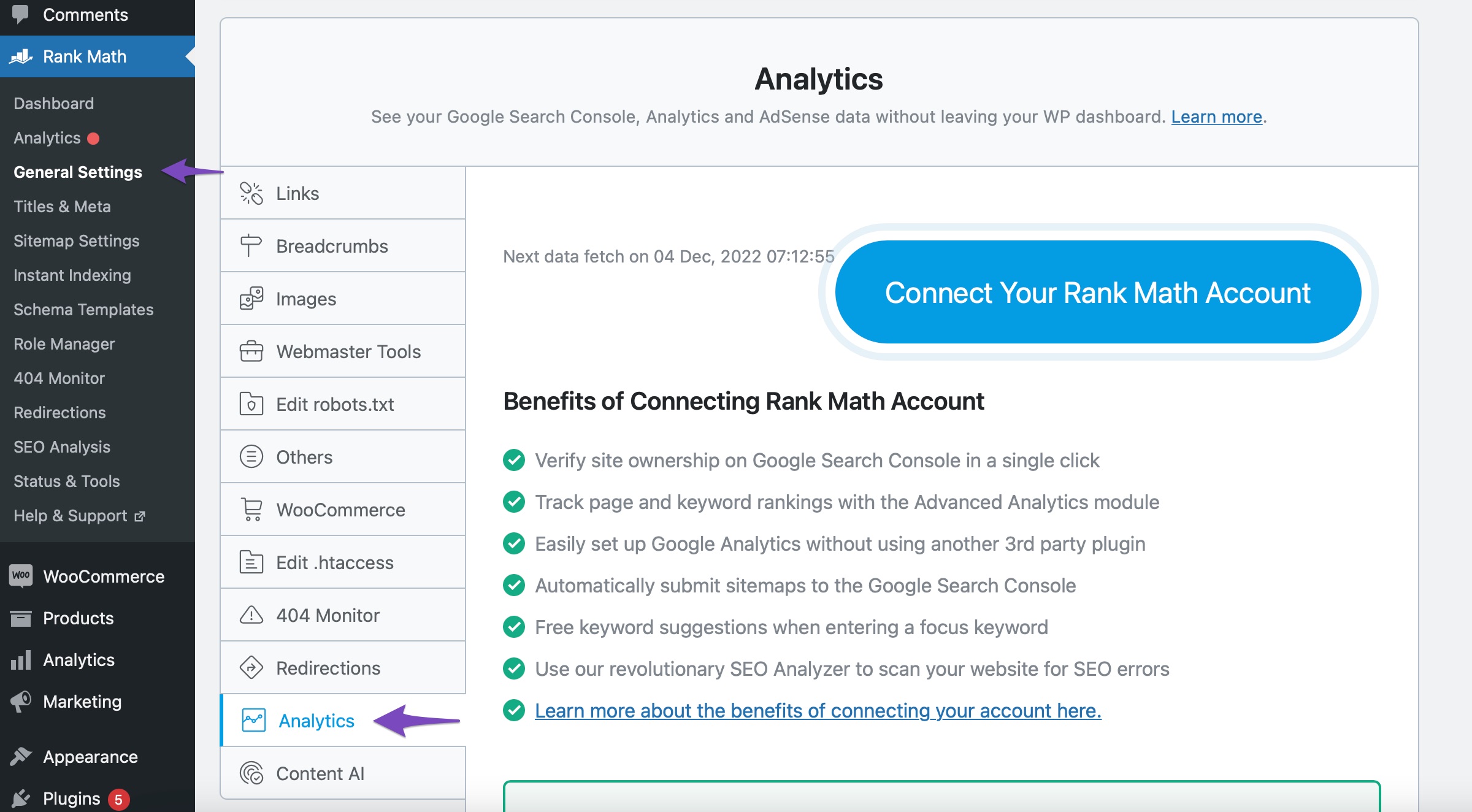The width and height of the screenshot is (1472, 812).
Task: Click the Comments speech bubble icon
Action: tap(21, 13)
